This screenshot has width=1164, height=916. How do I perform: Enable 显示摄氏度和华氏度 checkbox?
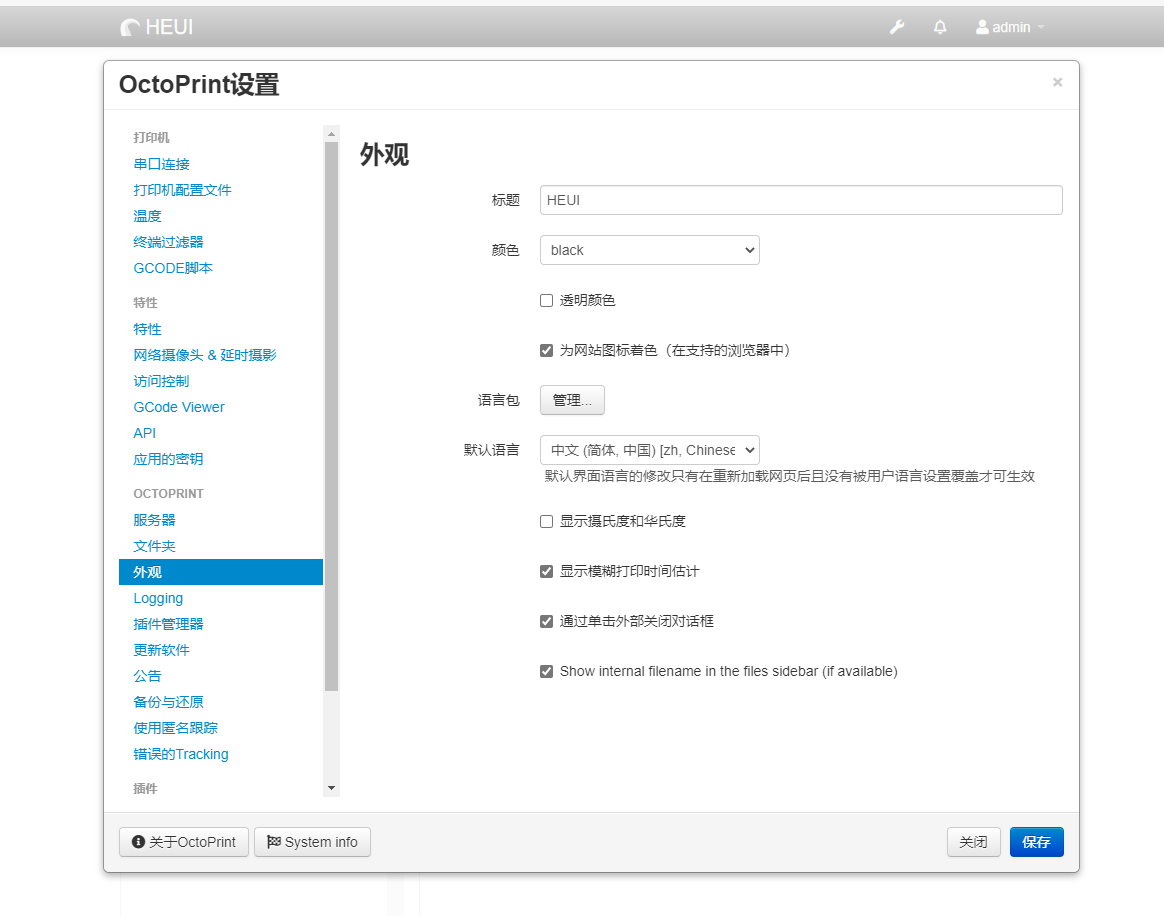click(x=546, y=521)
